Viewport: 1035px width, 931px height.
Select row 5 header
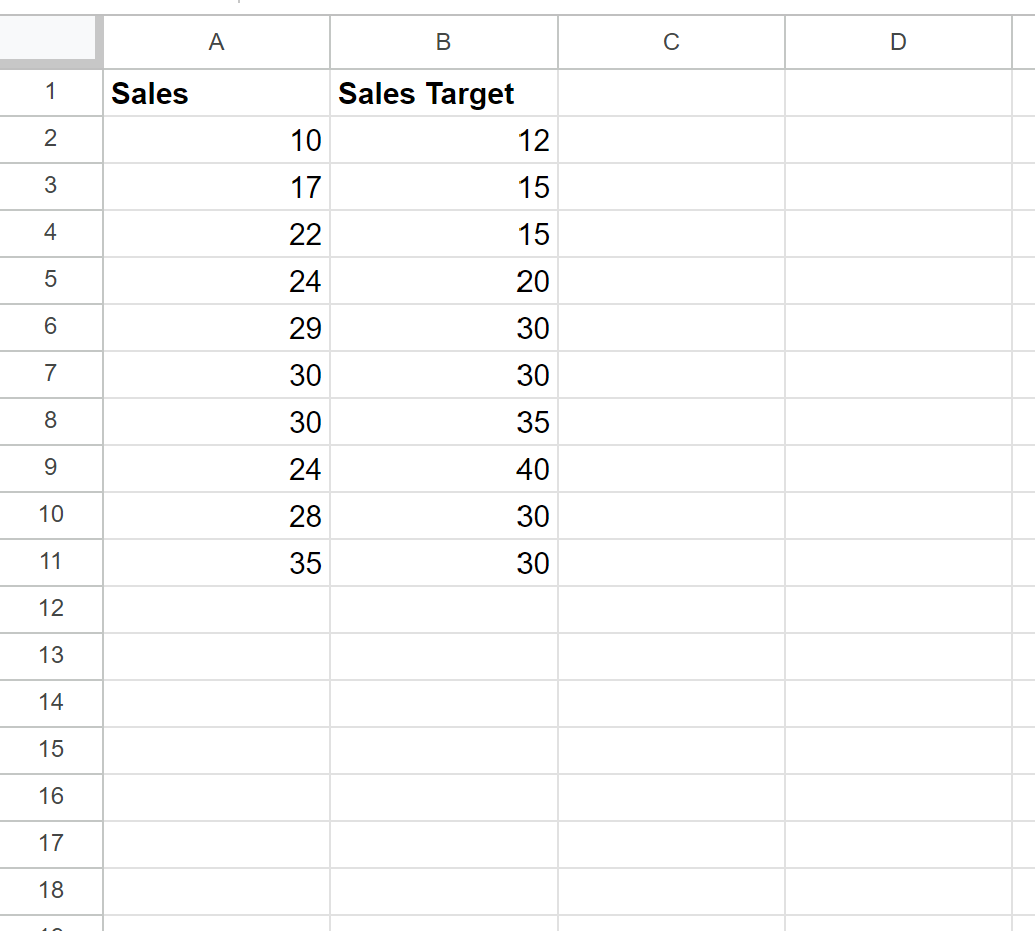pyautogui.click(x=51, y=280)
